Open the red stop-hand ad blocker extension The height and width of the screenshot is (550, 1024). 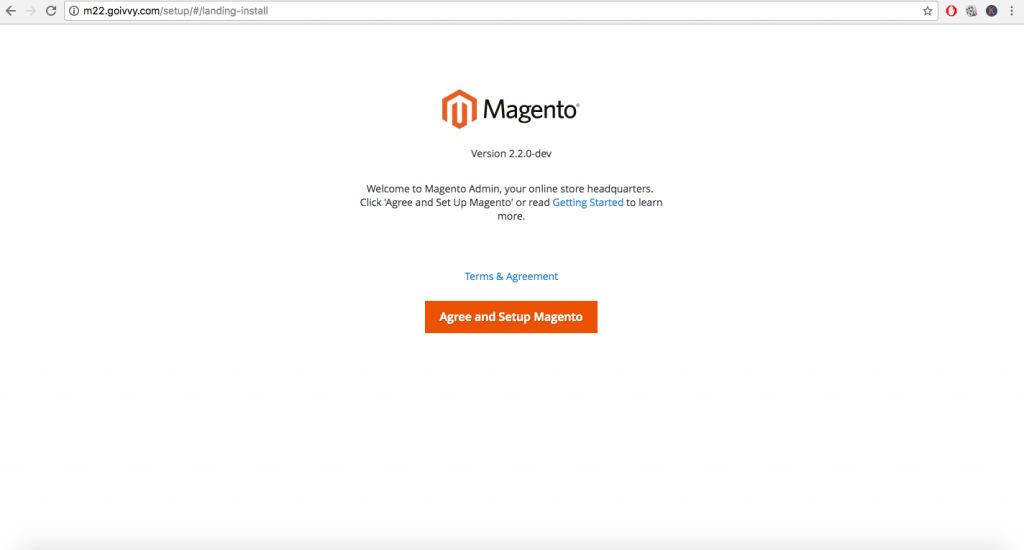[x=951, y=11]
